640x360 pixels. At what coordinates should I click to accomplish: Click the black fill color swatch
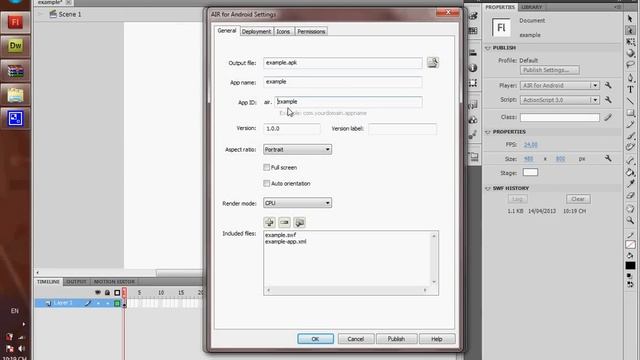pos(630,266)
